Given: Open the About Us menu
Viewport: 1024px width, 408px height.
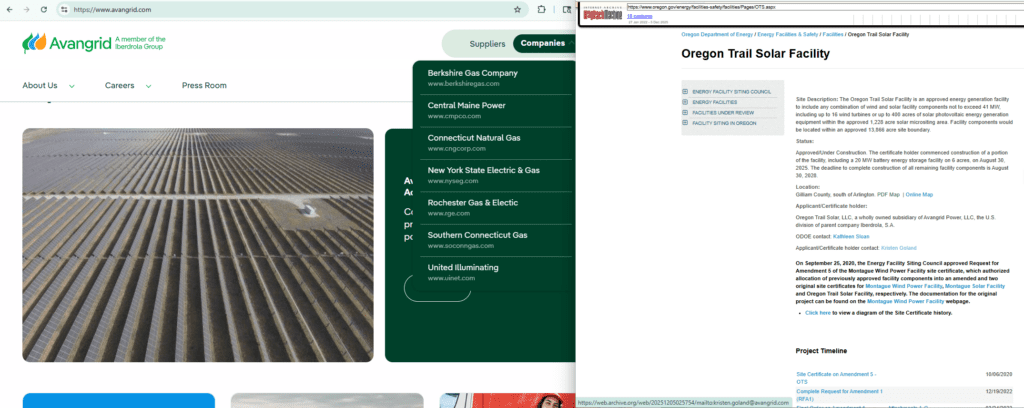Looking at the screenshot, I should point(40,86).
